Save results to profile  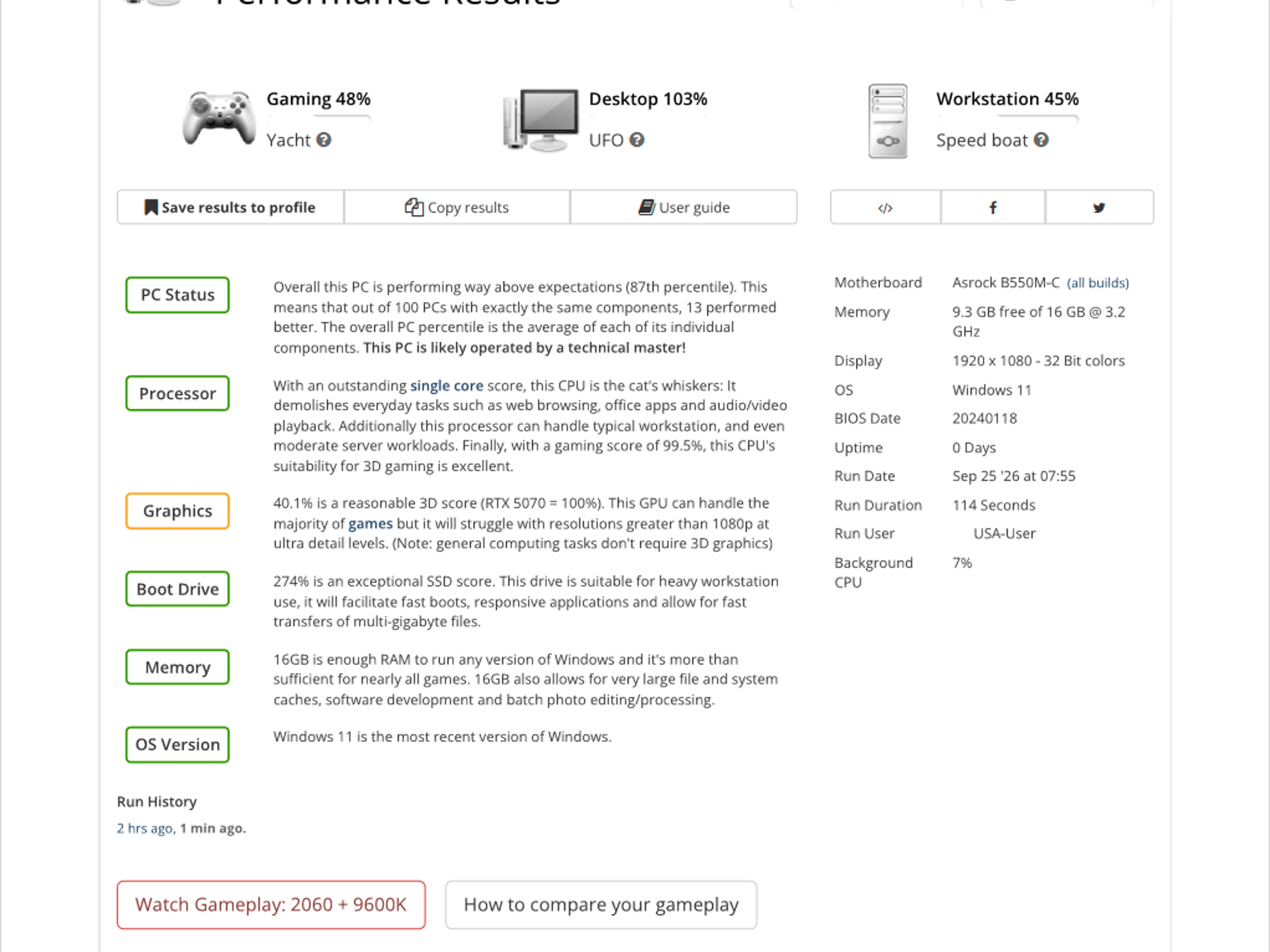(230, 208)
